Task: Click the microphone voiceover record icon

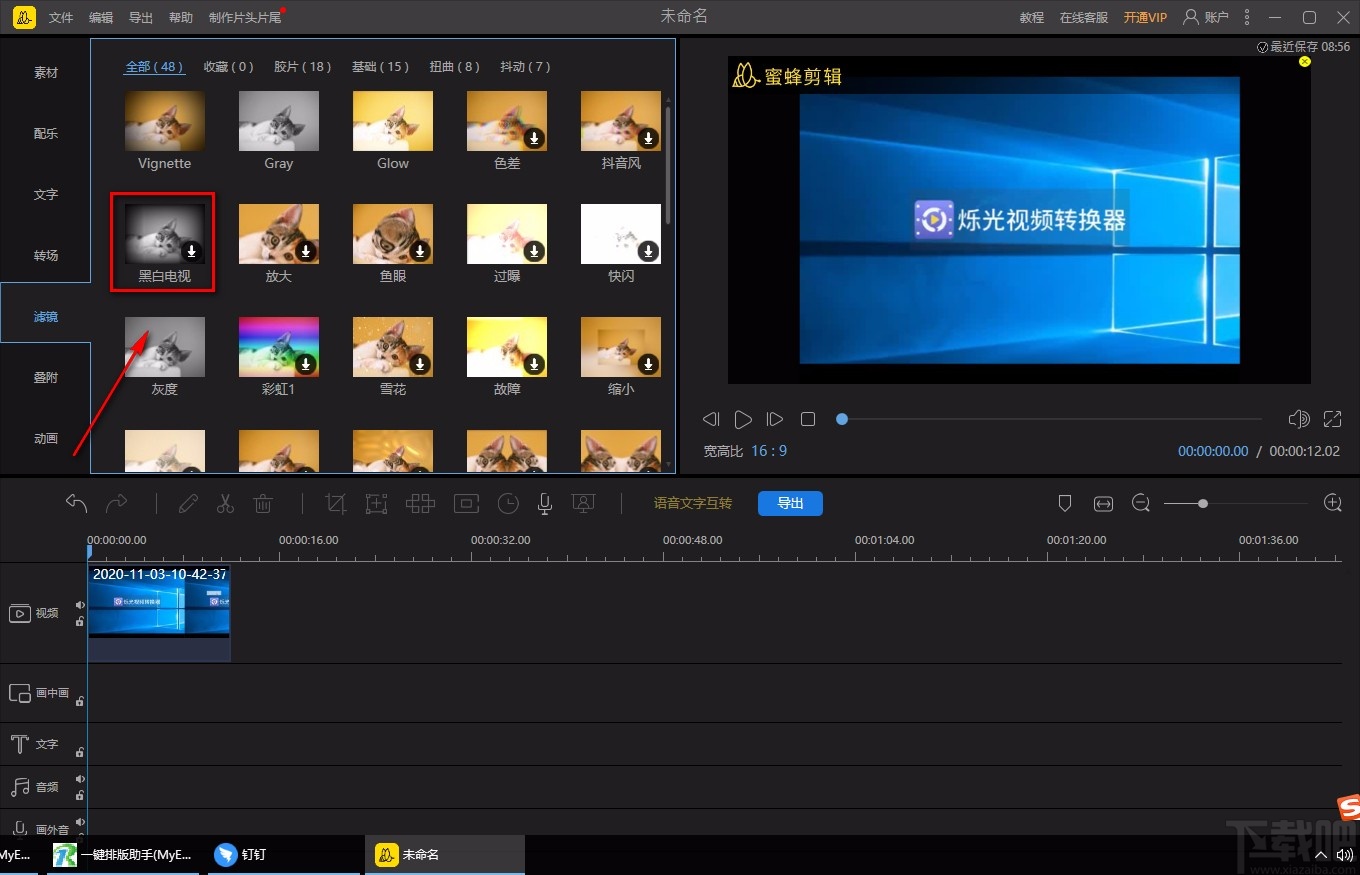Action: pos(545,504)
